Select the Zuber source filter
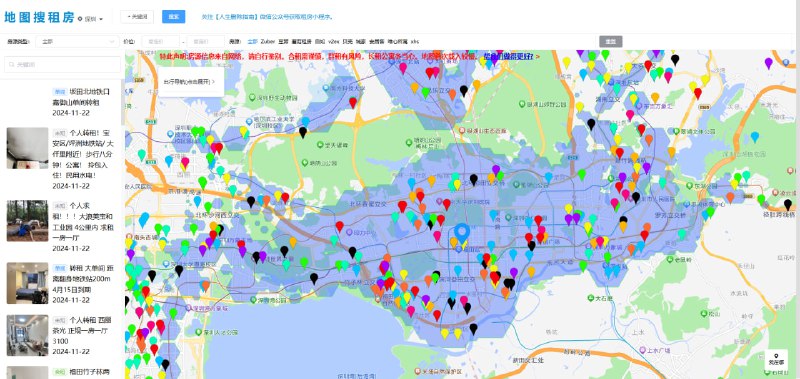This screenshot has width=800, height=379. (268, 41)
